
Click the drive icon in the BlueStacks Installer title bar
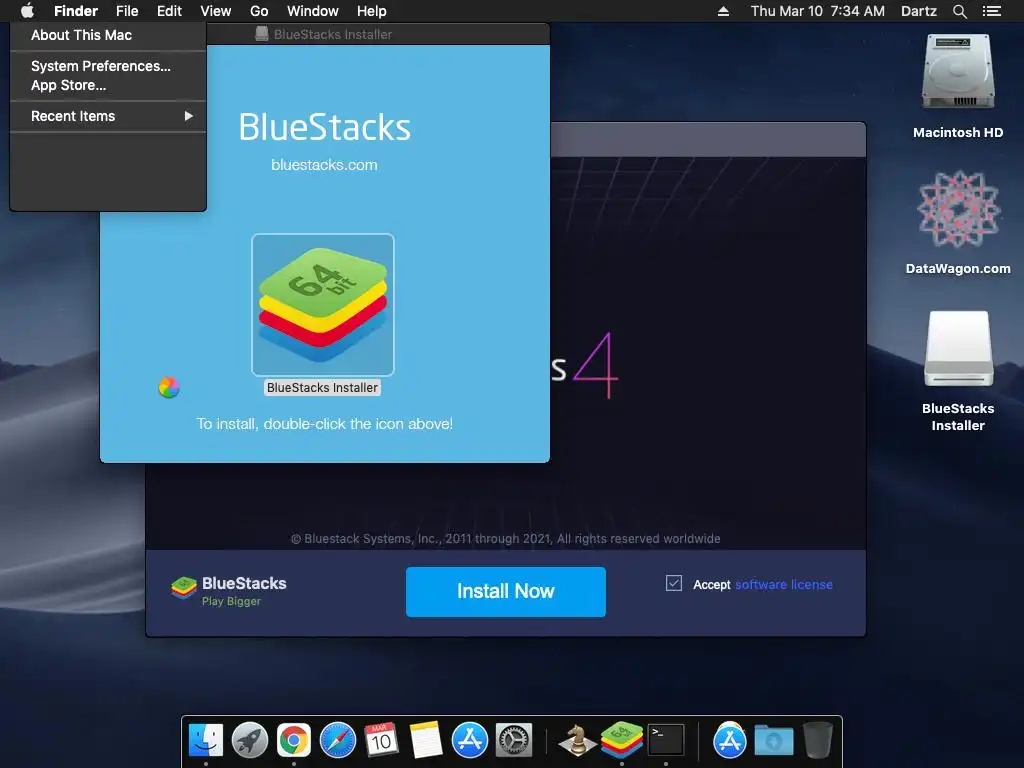[262, 34]
